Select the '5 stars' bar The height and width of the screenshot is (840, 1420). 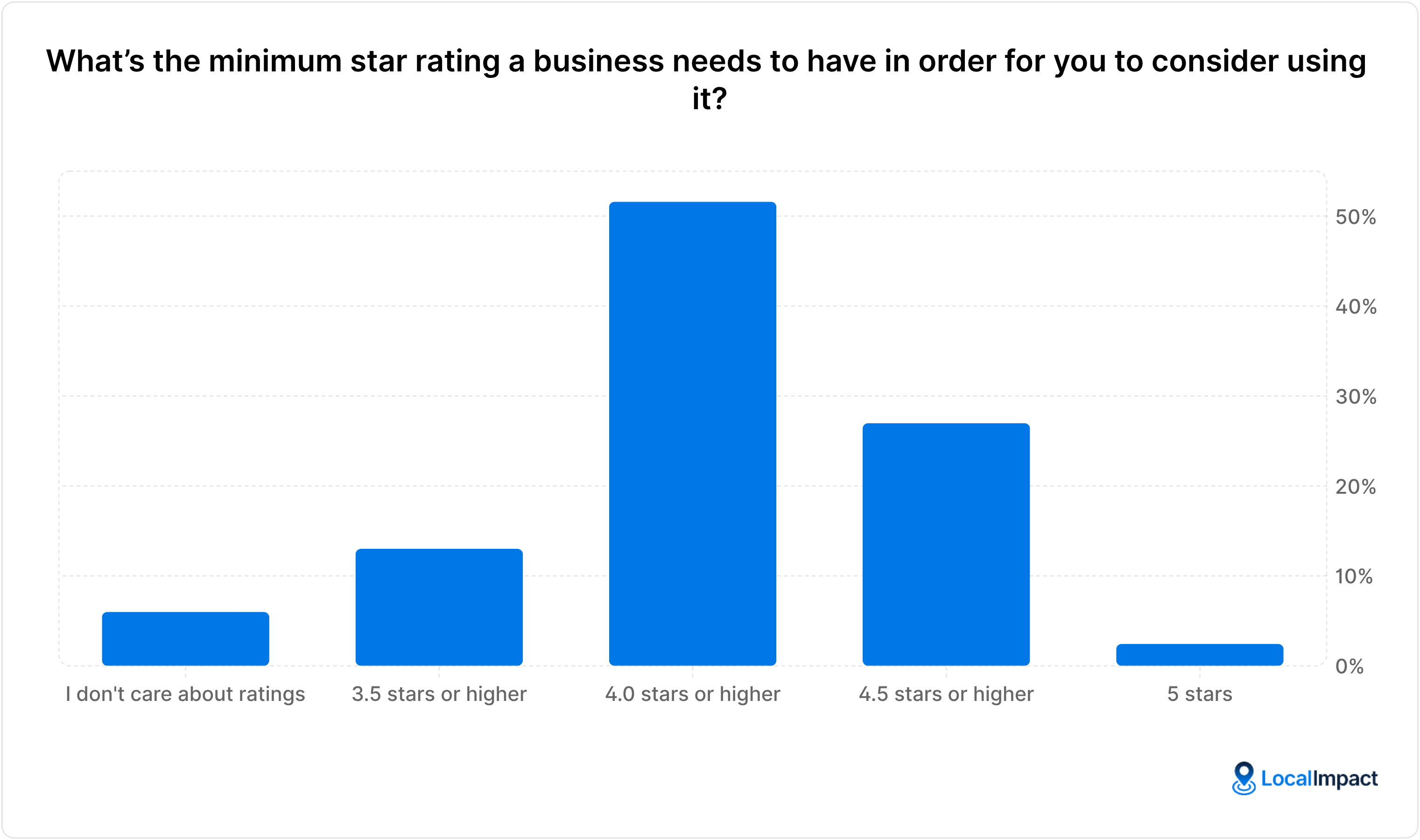coord(1200,655)
